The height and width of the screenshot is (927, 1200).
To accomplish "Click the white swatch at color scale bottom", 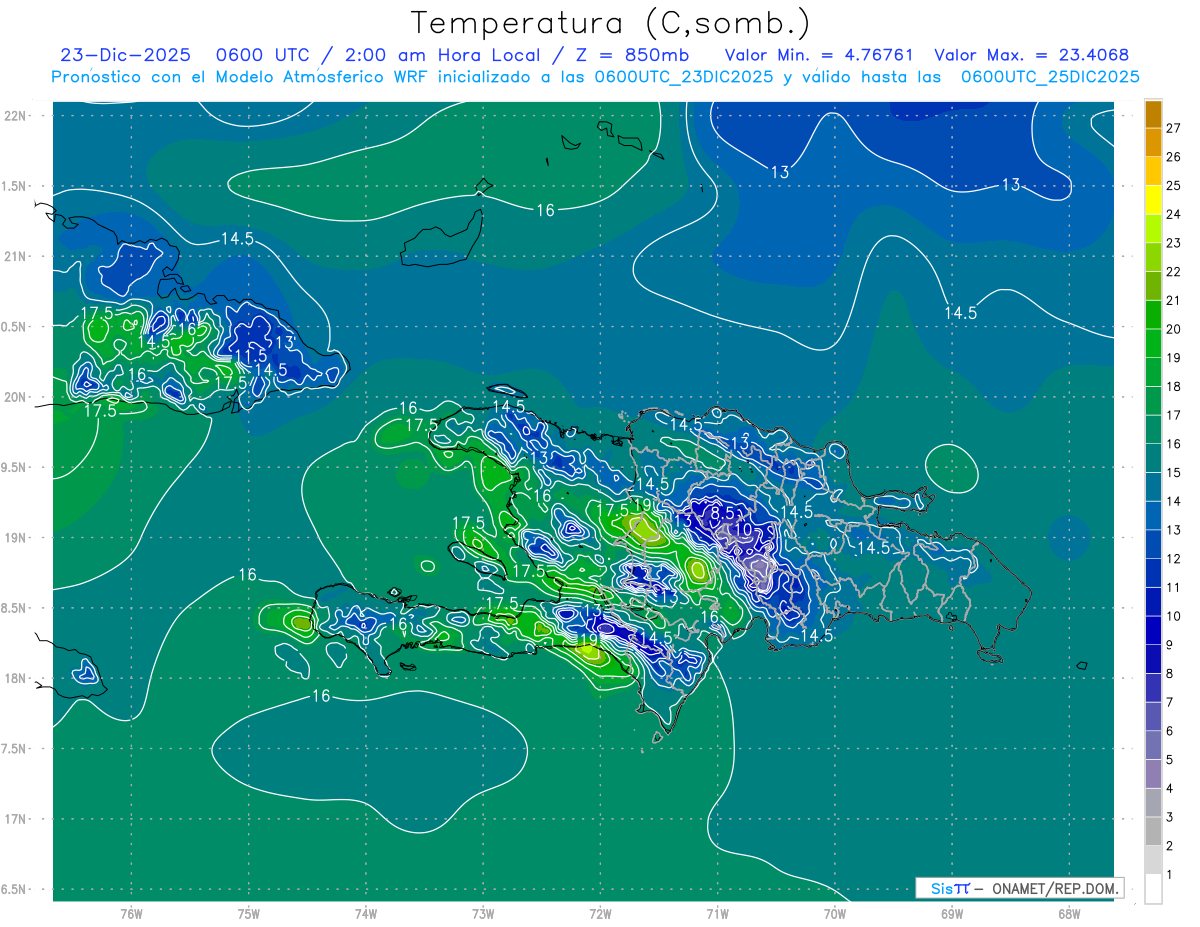I will pos(1153,888).
